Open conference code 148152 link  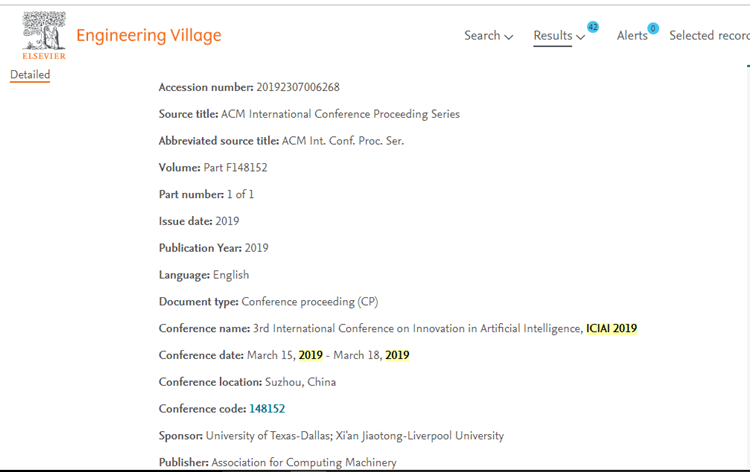pyautogui.click(x=267, y=409)
